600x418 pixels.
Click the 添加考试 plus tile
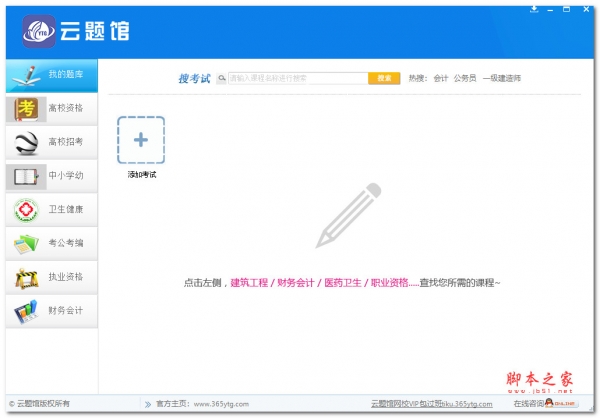[x=141, y=140]
